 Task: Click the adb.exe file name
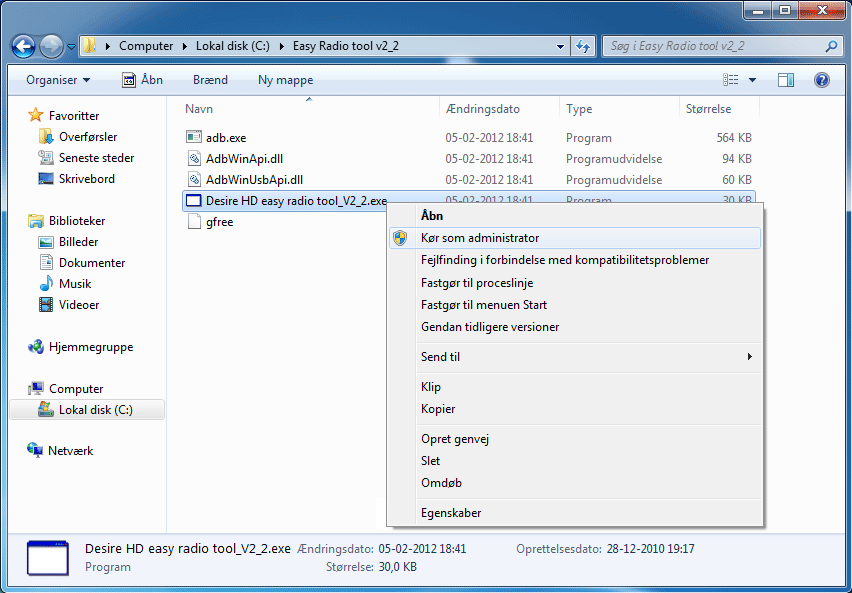[x=226, y=138]
